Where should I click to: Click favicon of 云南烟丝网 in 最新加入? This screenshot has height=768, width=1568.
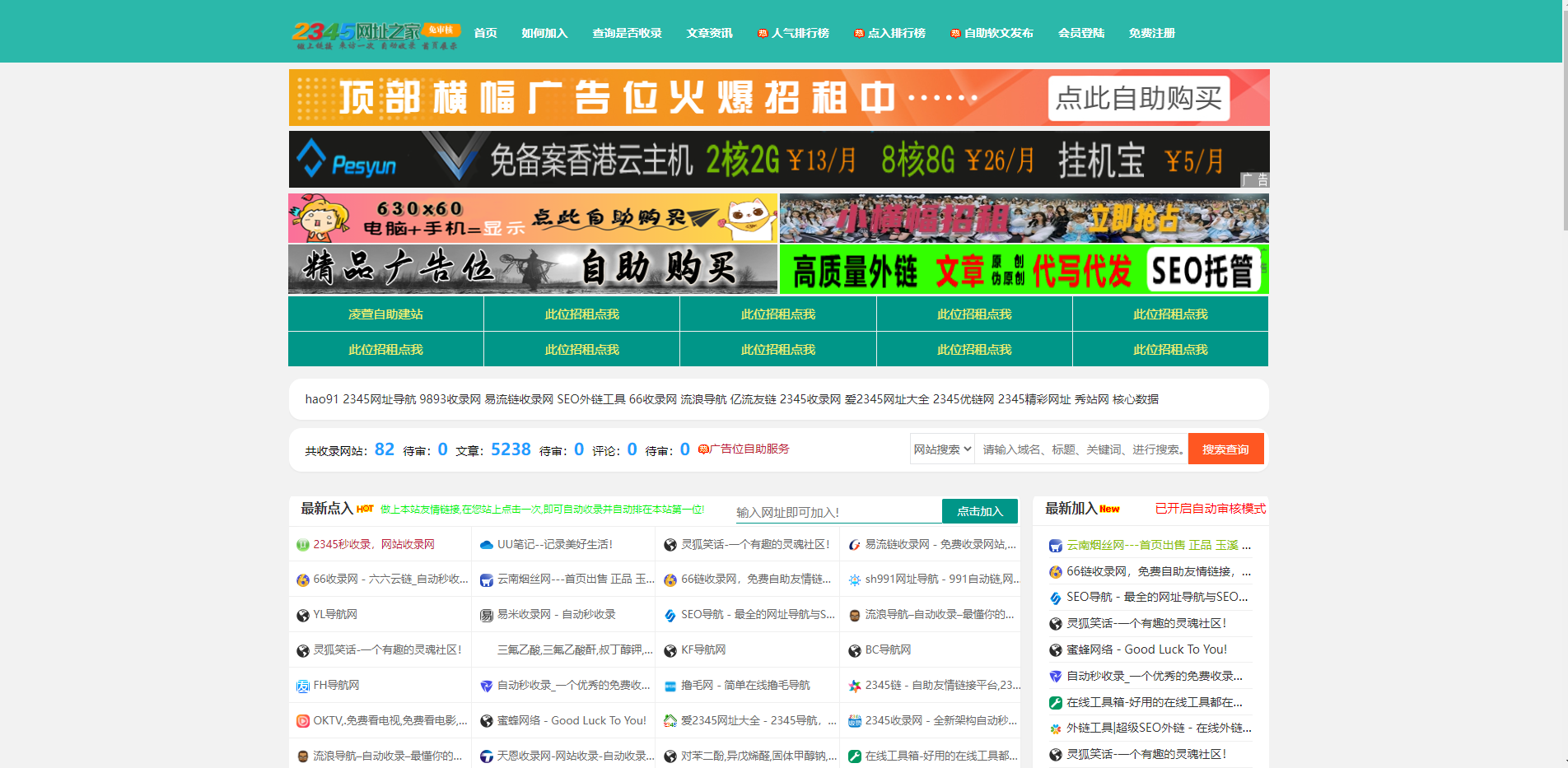[1056, 547]
